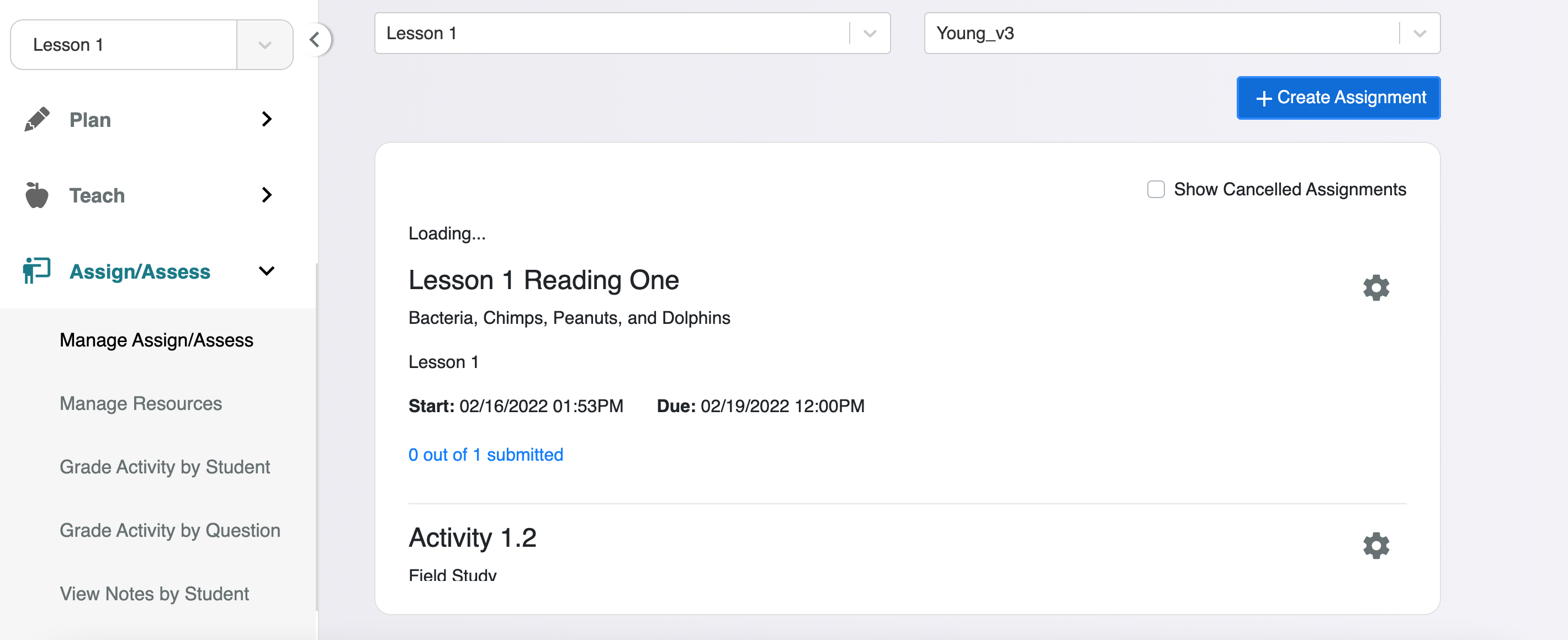
Task: Collapse the Assign/Assess section chevron
Action: [x=266, y=271]
